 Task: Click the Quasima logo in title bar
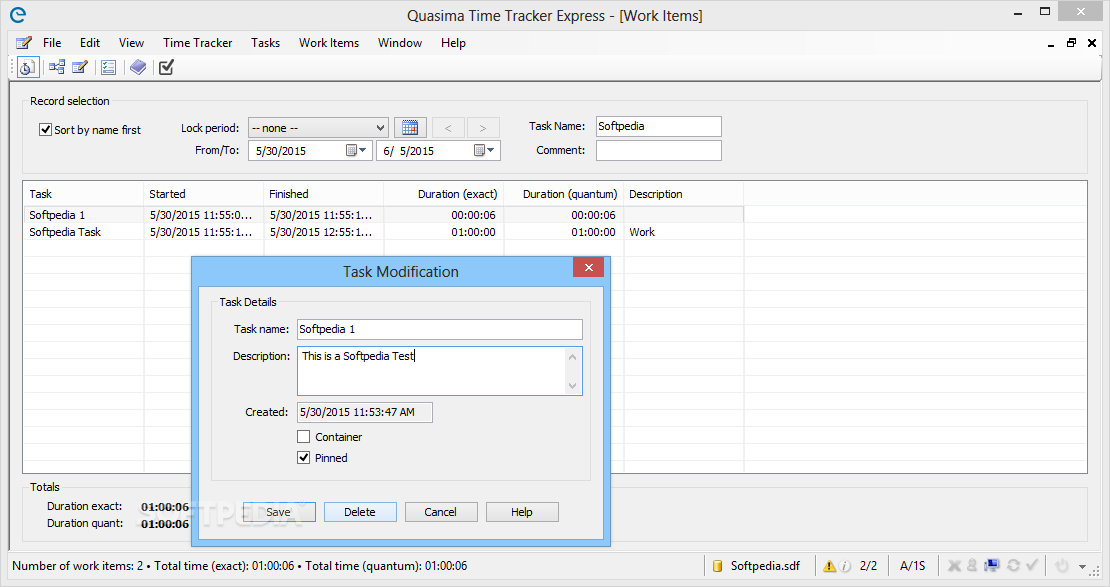coord(18,14)
